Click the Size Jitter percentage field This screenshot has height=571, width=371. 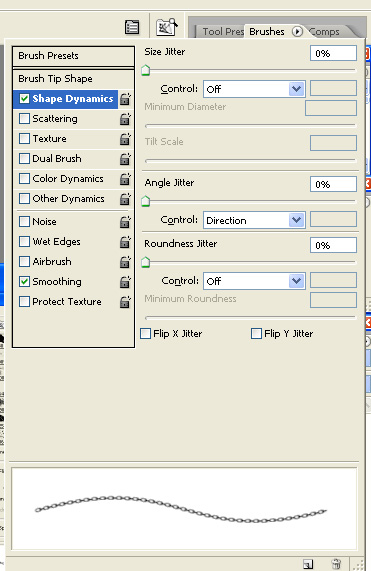click(x=333, y=54)
